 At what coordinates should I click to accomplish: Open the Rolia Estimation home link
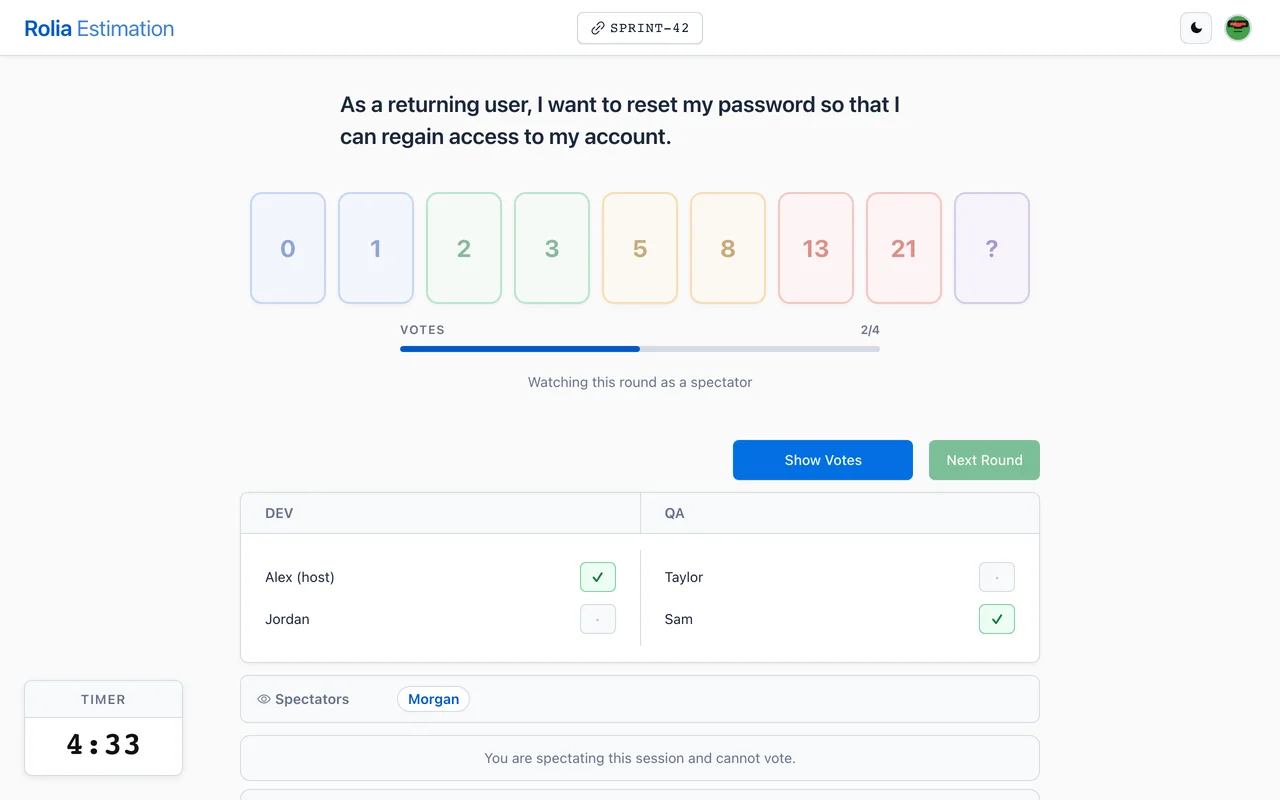(x=99, y=28)
